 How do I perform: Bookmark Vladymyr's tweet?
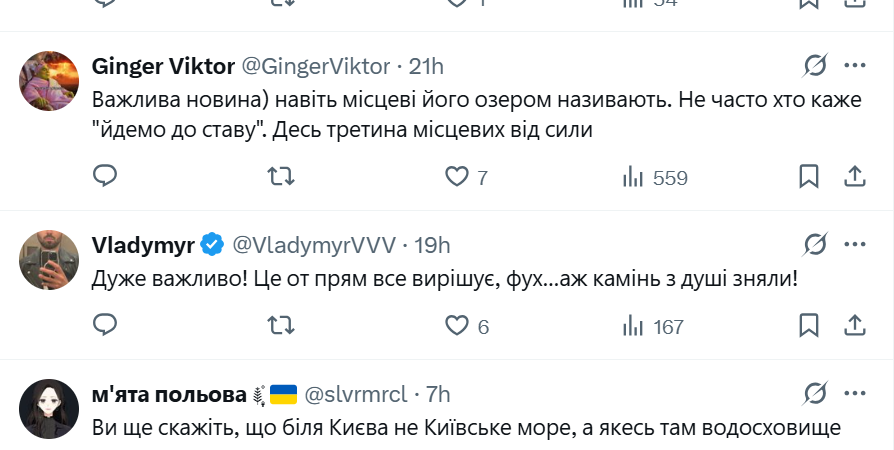(809, 325)
